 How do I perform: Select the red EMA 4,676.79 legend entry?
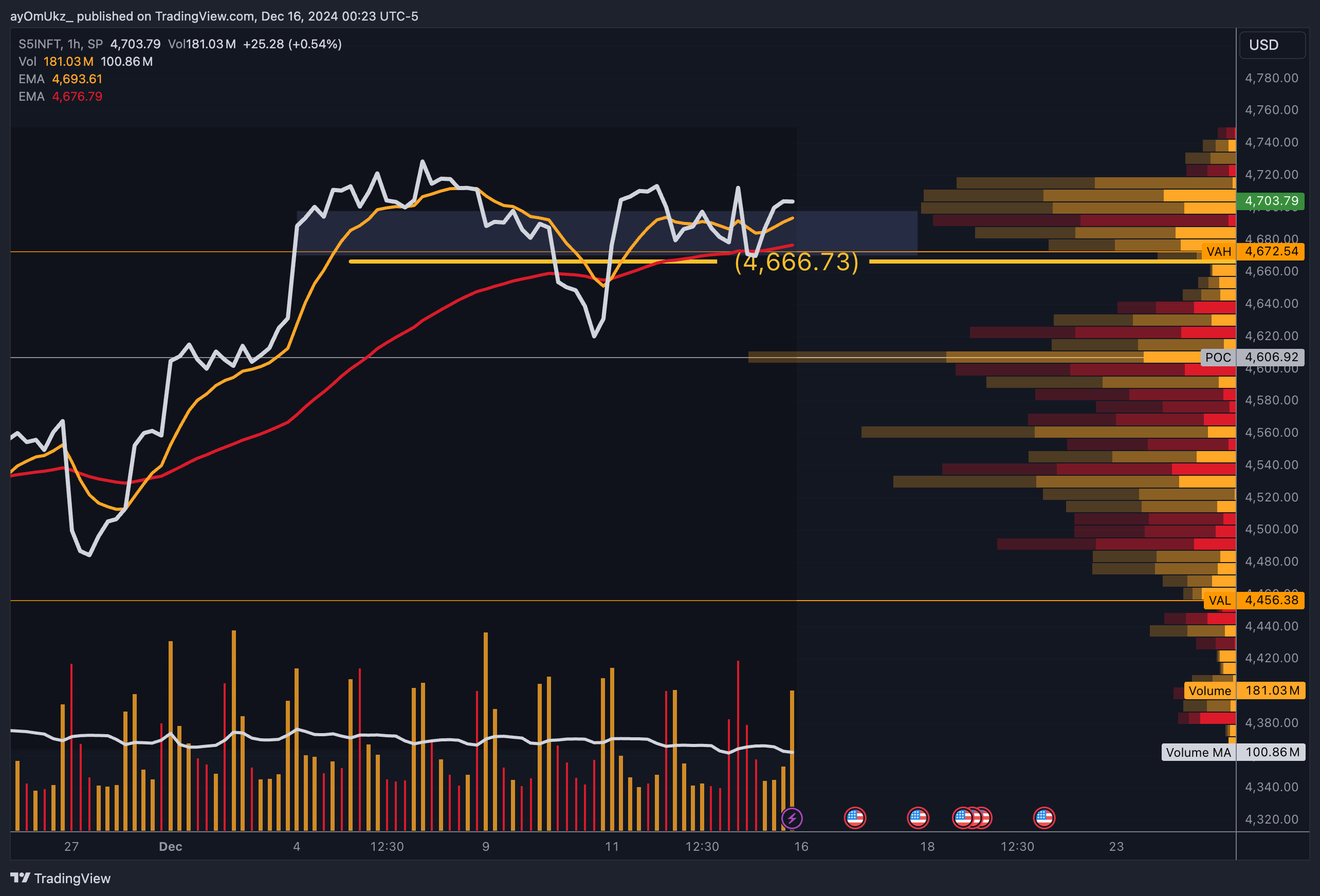(60, 97)
